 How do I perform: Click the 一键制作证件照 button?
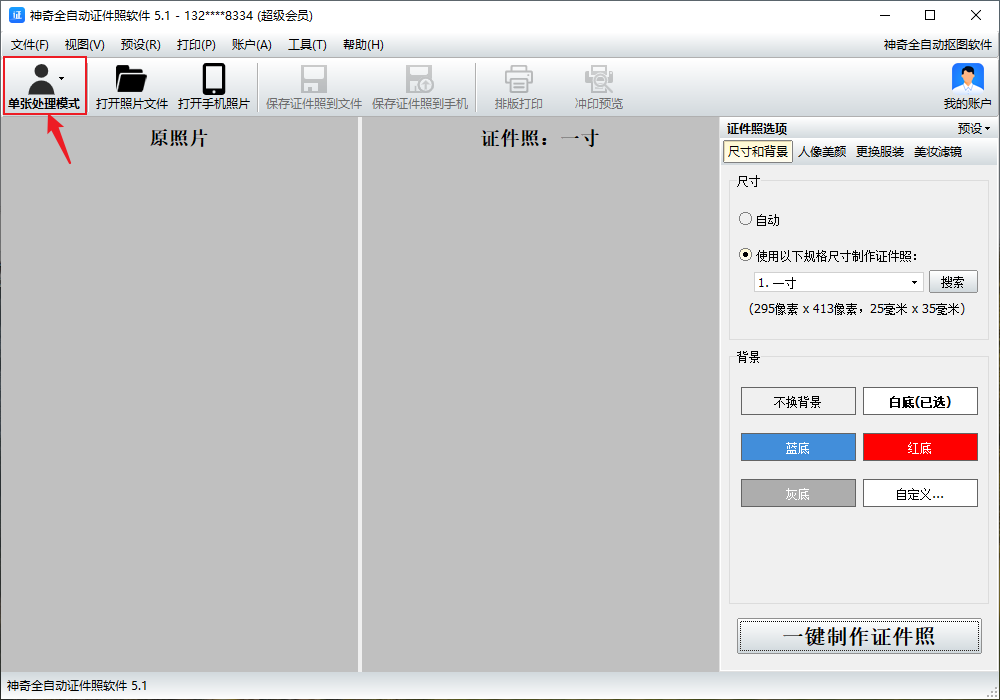coord(858,636)
